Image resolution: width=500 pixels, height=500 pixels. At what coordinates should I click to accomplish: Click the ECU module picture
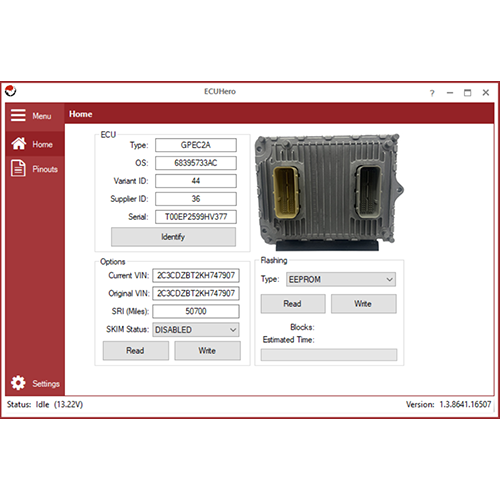329,192
